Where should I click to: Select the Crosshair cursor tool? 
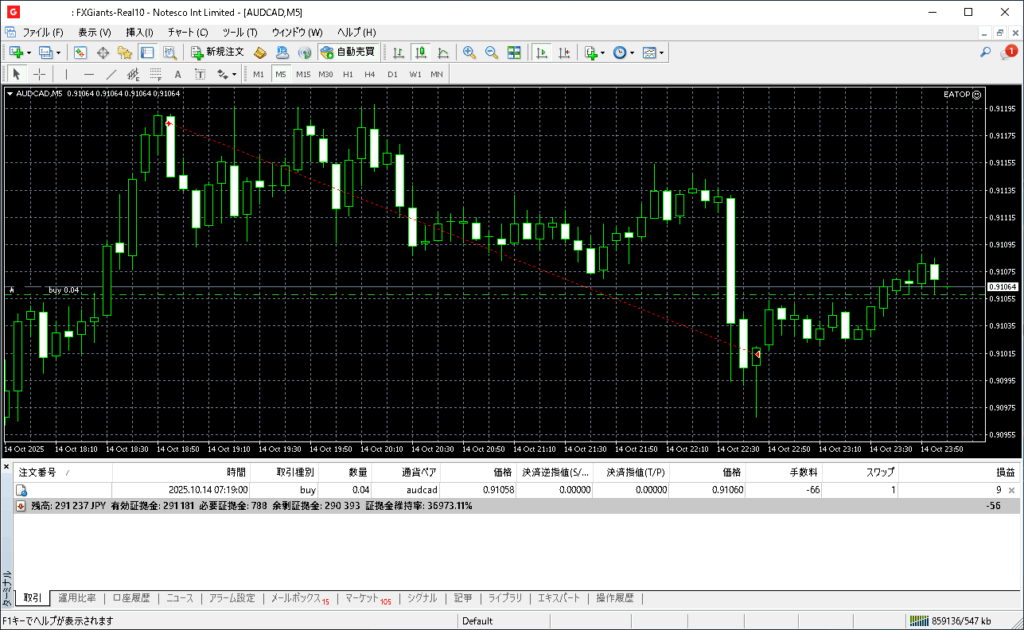pyautogui.click(x=39, y=74)
